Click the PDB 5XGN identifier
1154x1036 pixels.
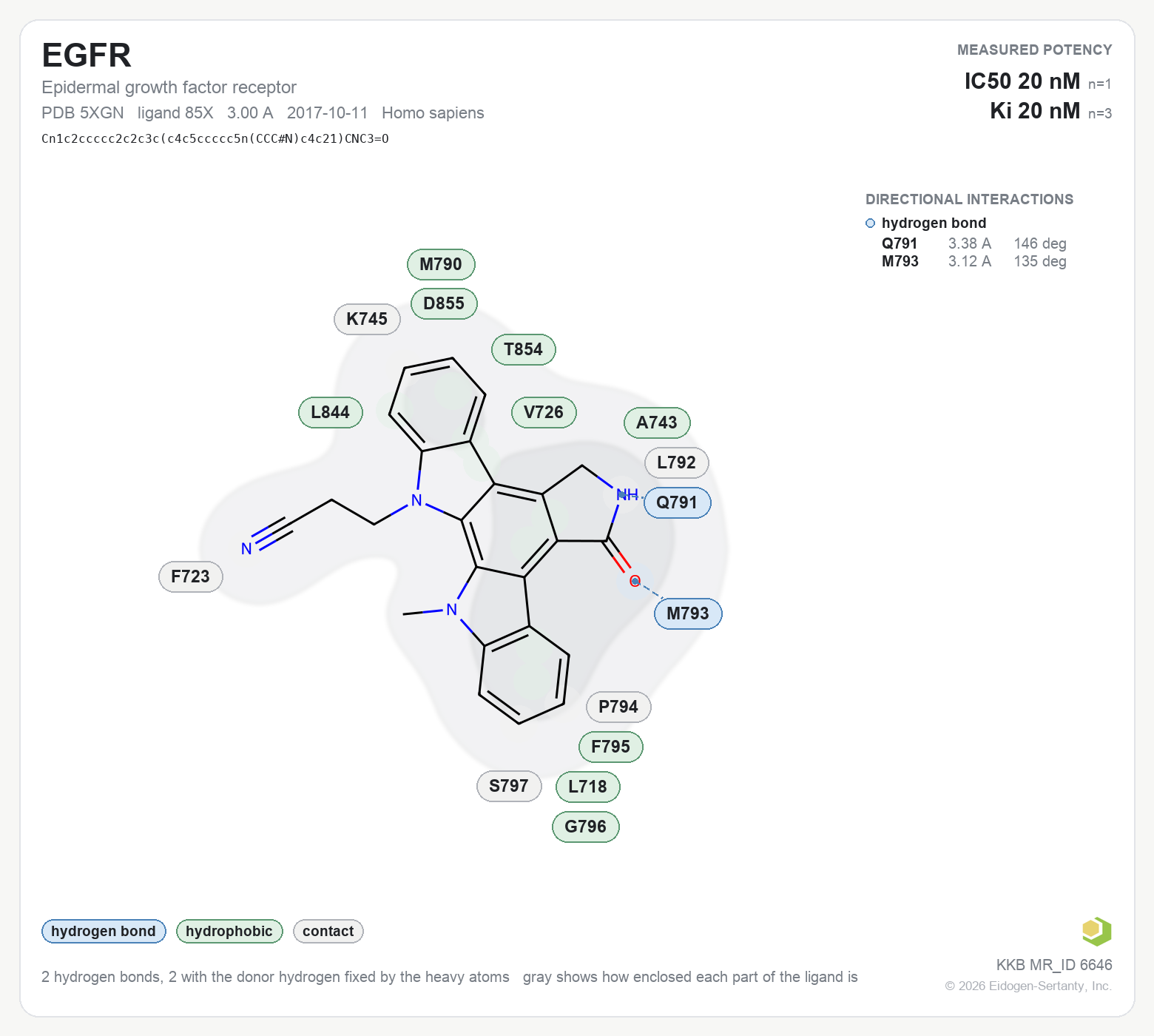(83, 112)
